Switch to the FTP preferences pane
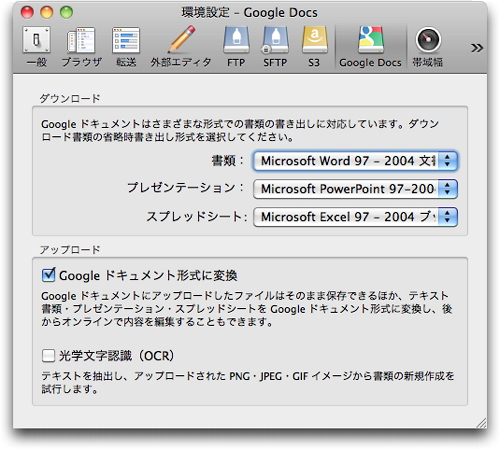This screenshot has width=500, height=450. coord(236,47)
